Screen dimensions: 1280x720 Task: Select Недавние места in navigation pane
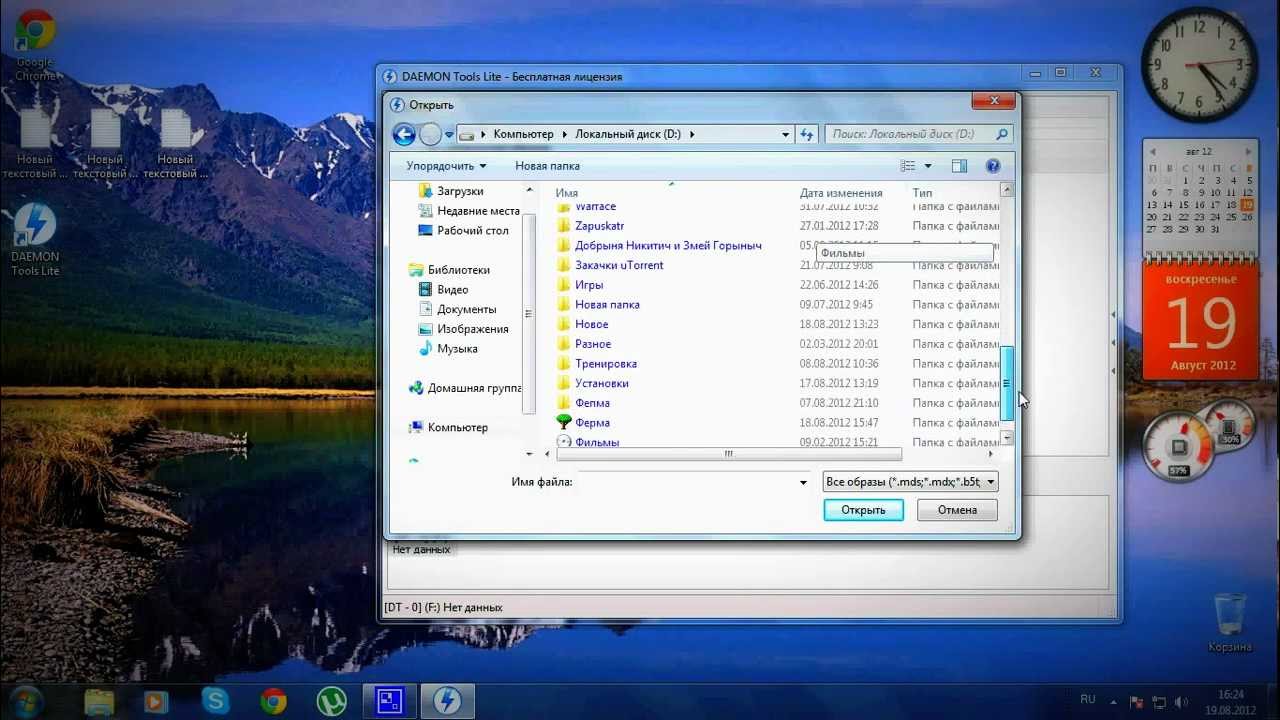[468, 211]
